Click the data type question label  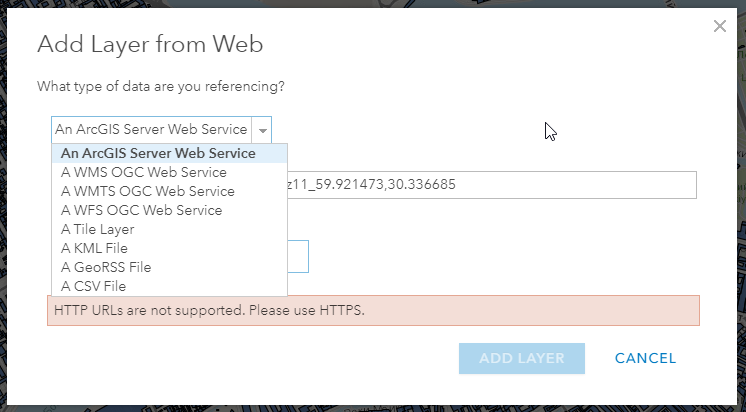pyautogui.click(x=161, y=87)
